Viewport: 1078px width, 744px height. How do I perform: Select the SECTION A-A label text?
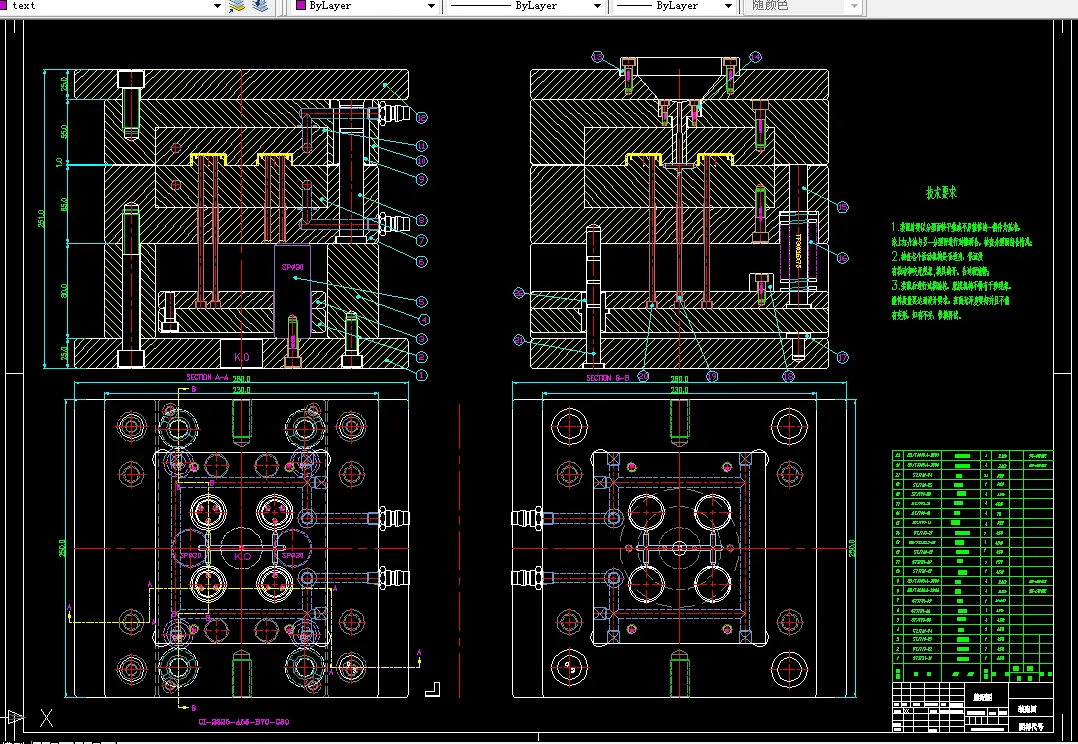coord(207,378)
